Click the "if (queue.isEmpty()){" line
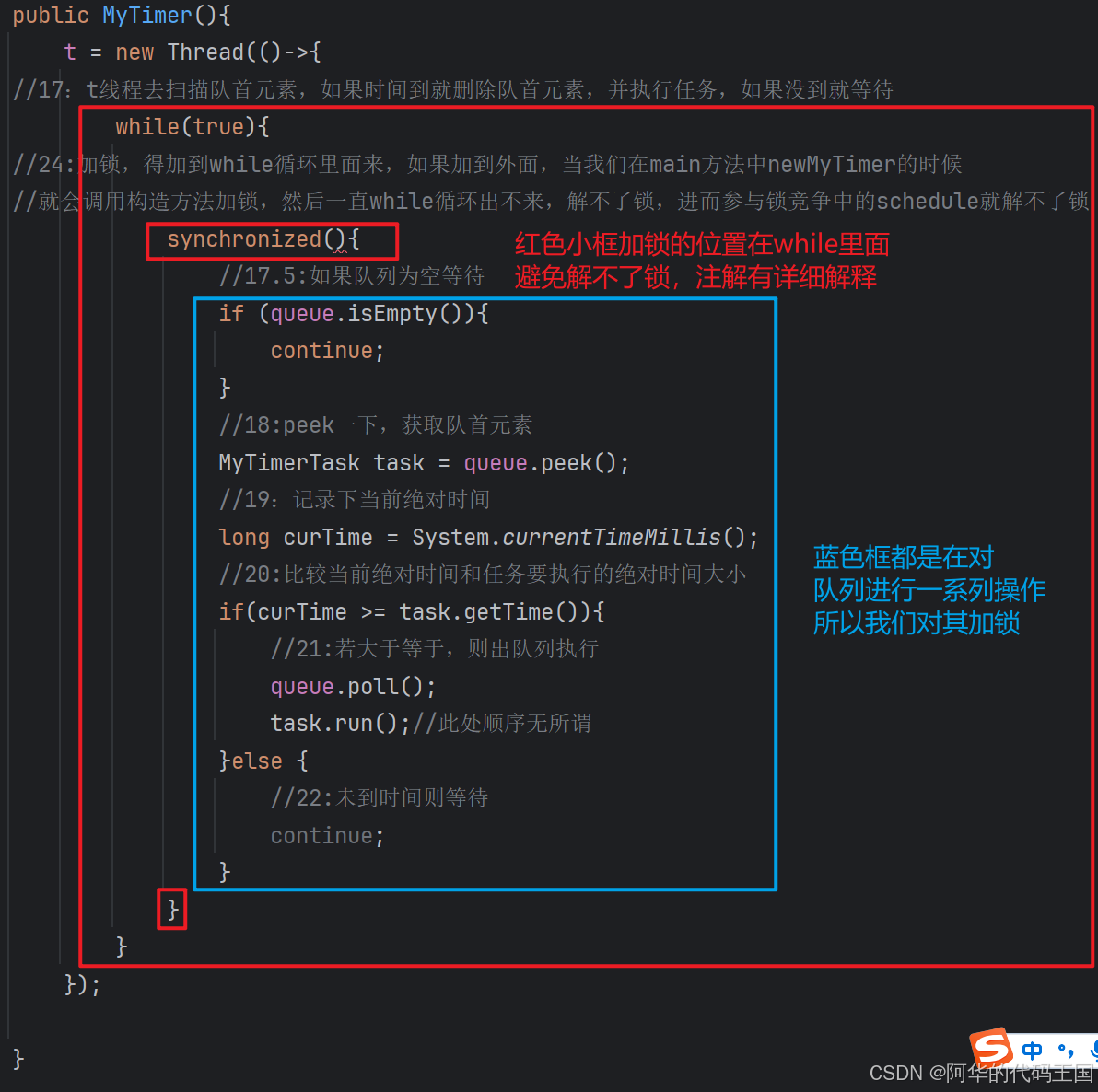The image size is (1098, 1092). 354,314
